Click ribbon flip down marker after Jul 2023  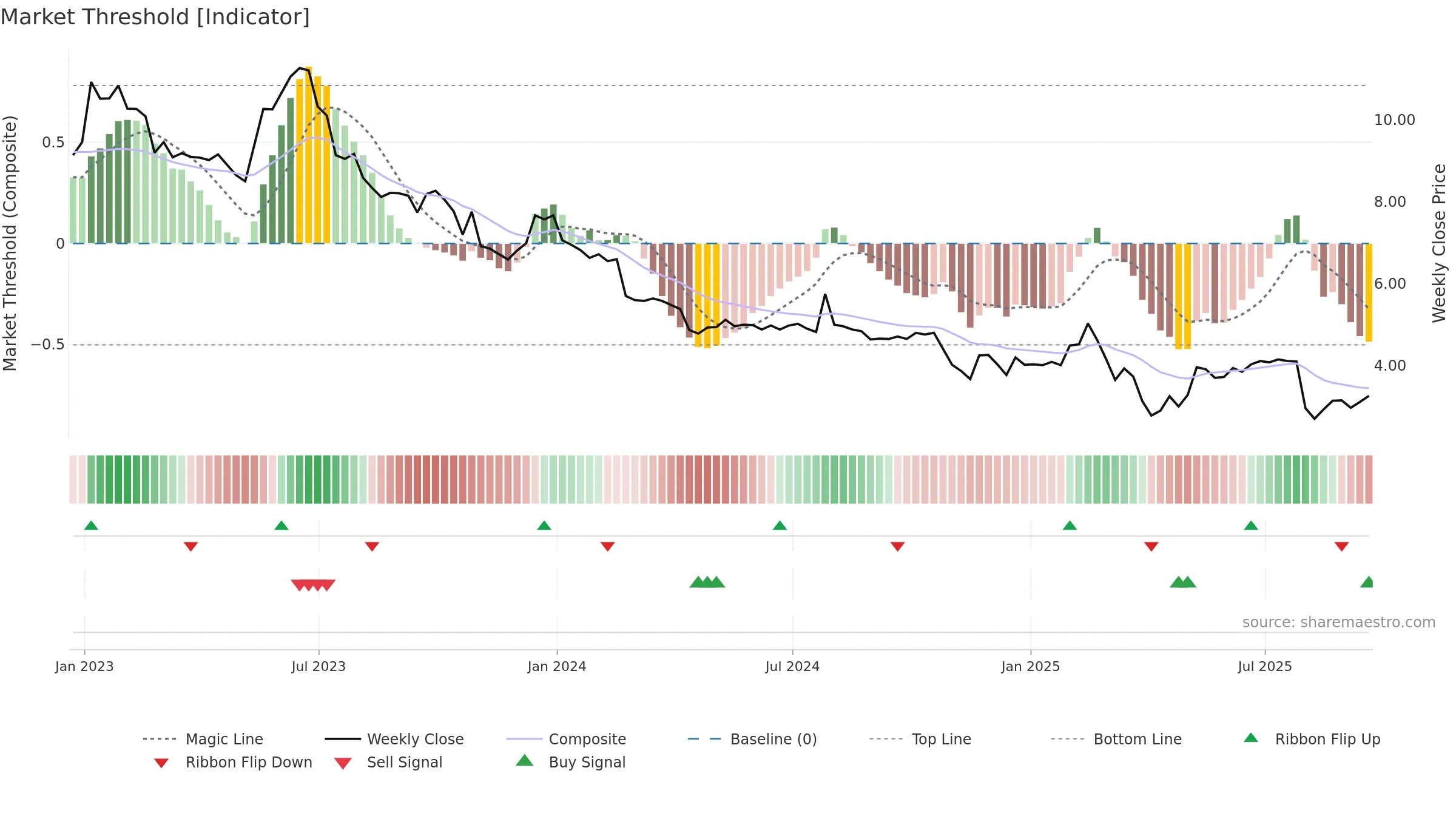pyautogui.click(x=372, y=547)
